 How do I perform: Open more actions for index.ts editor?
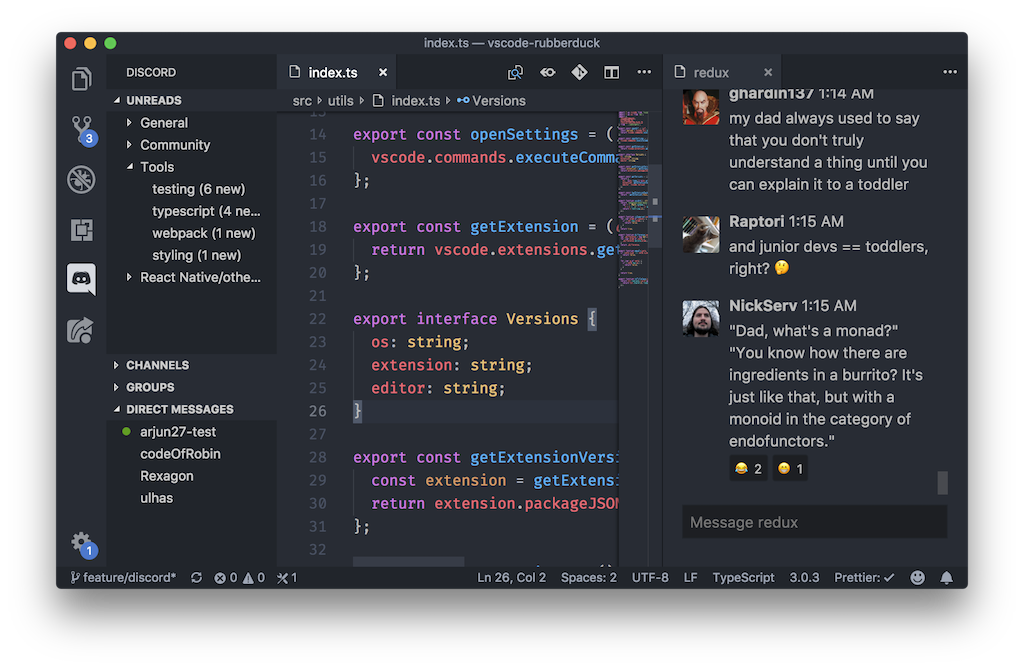click(x=644, y=72)
